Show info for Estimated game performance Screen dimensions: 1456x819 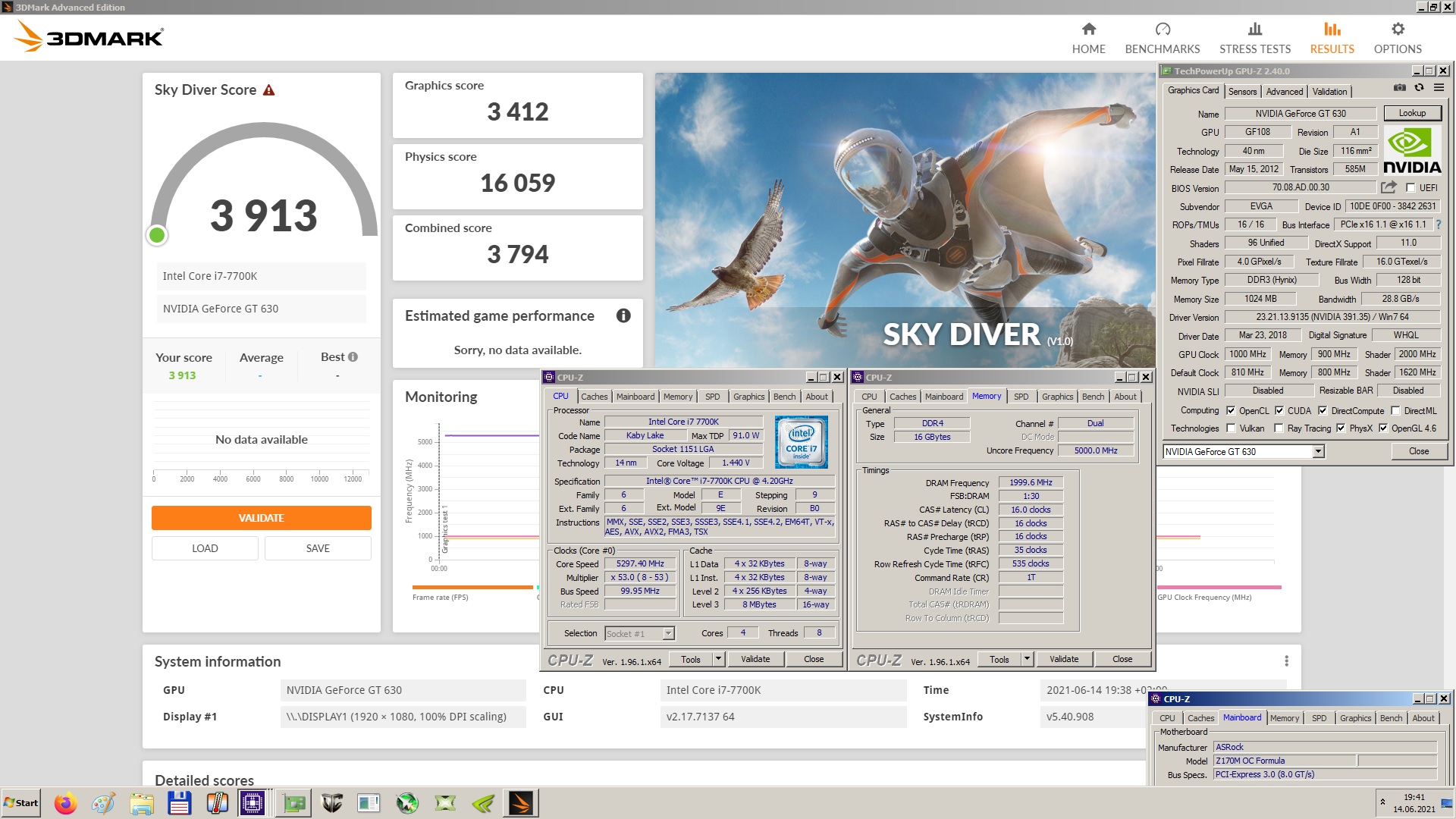click(x=623, y=315)
